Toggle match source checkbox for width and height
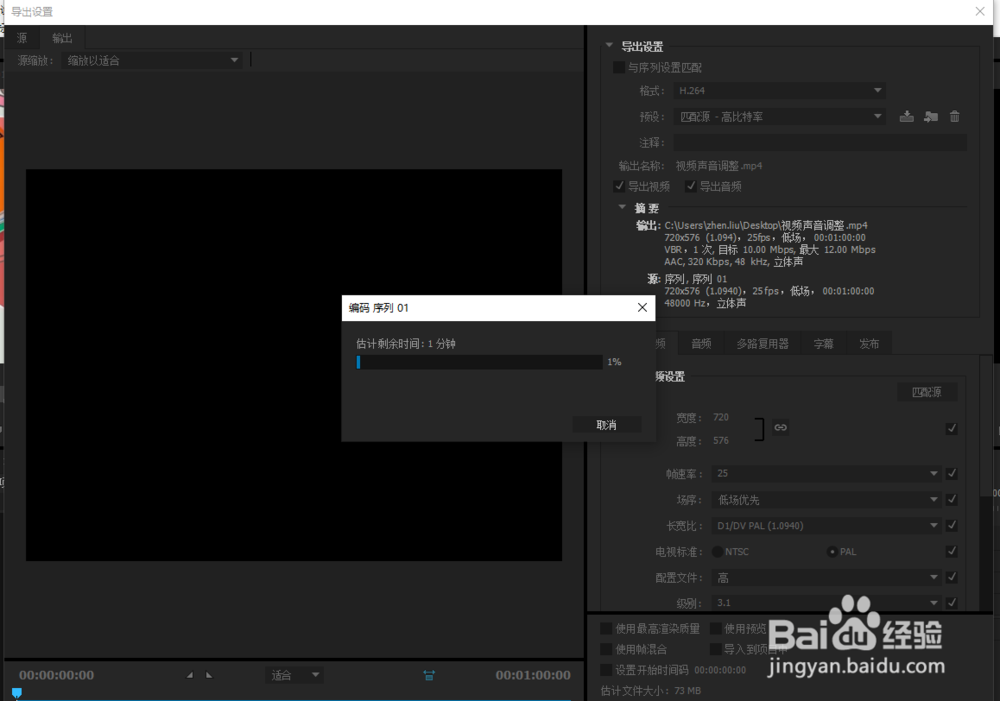 952,429
